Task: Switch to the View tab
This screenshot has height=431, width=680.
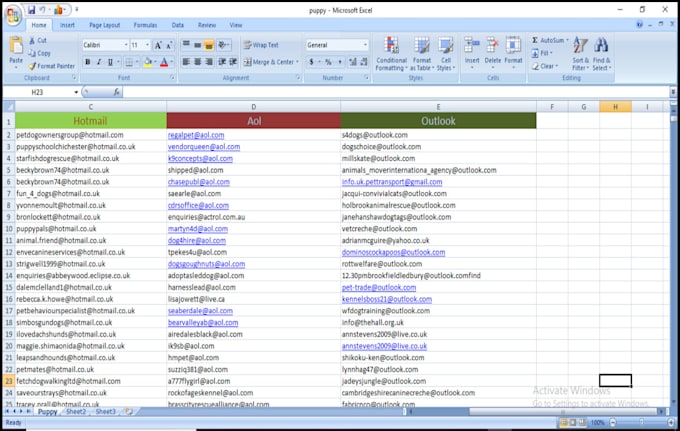Action: click(x=236, y=25)
